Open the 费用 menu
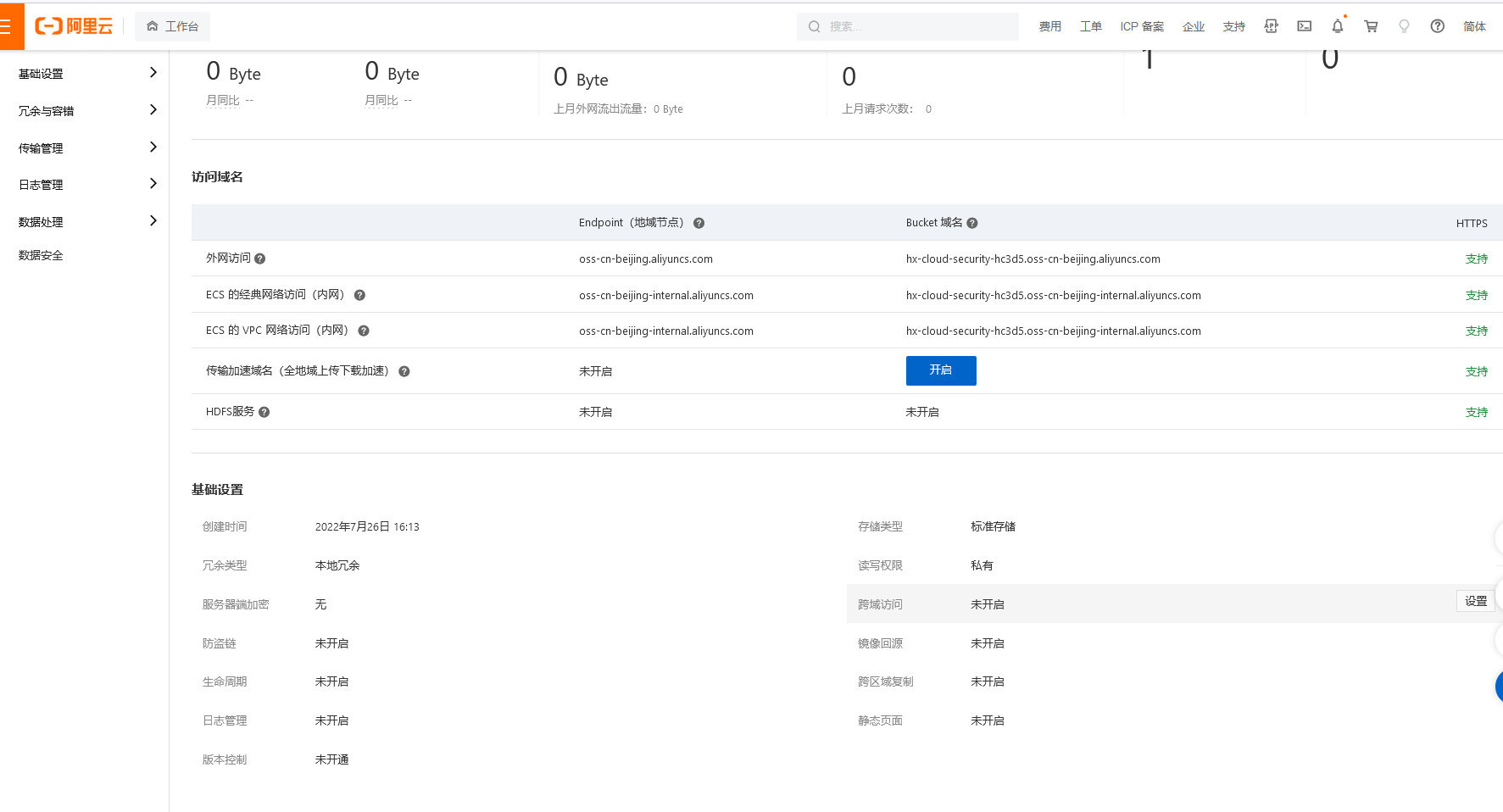1503x812 pixels. pos(1050,26)
